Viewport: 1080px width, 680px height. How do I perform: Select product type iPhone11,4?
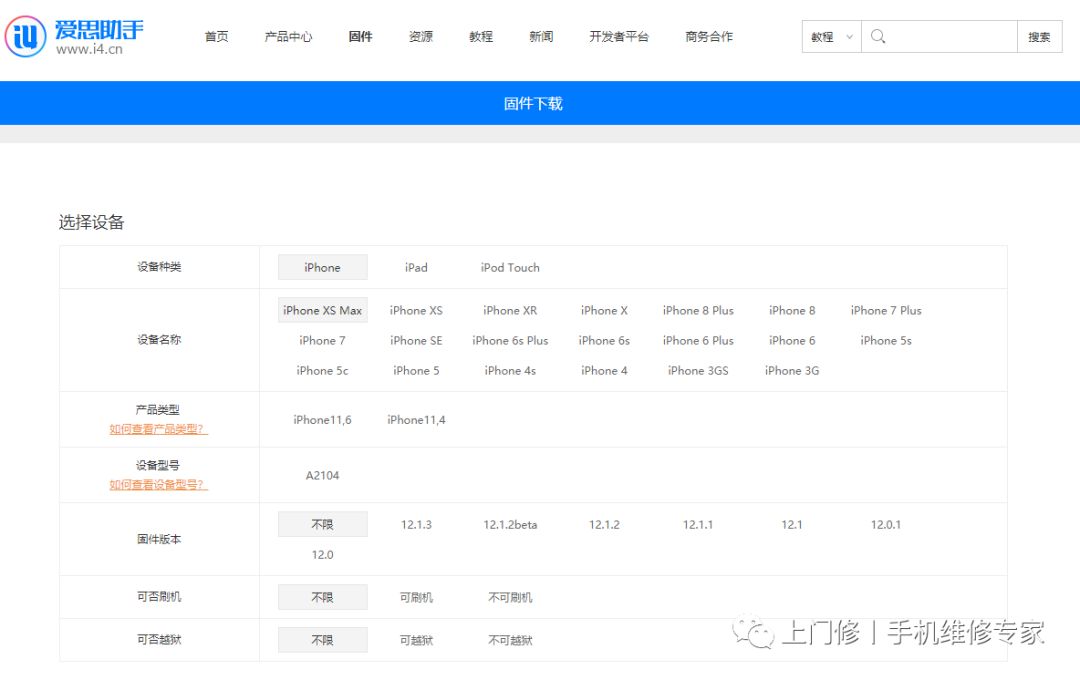416,420
